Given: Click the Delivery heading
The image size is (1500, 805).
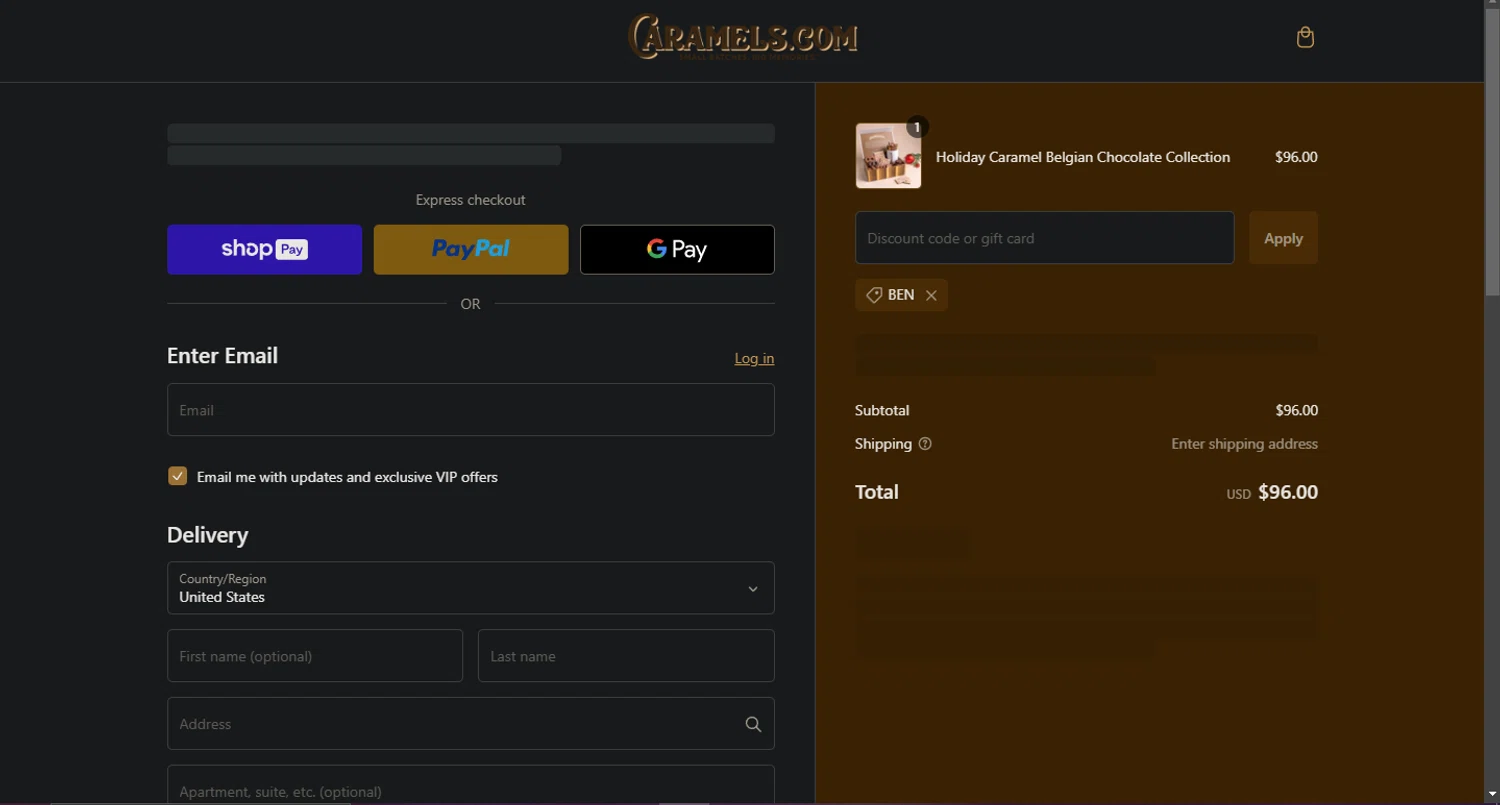Looking at the screenshot, I should [x=207, y=535].
